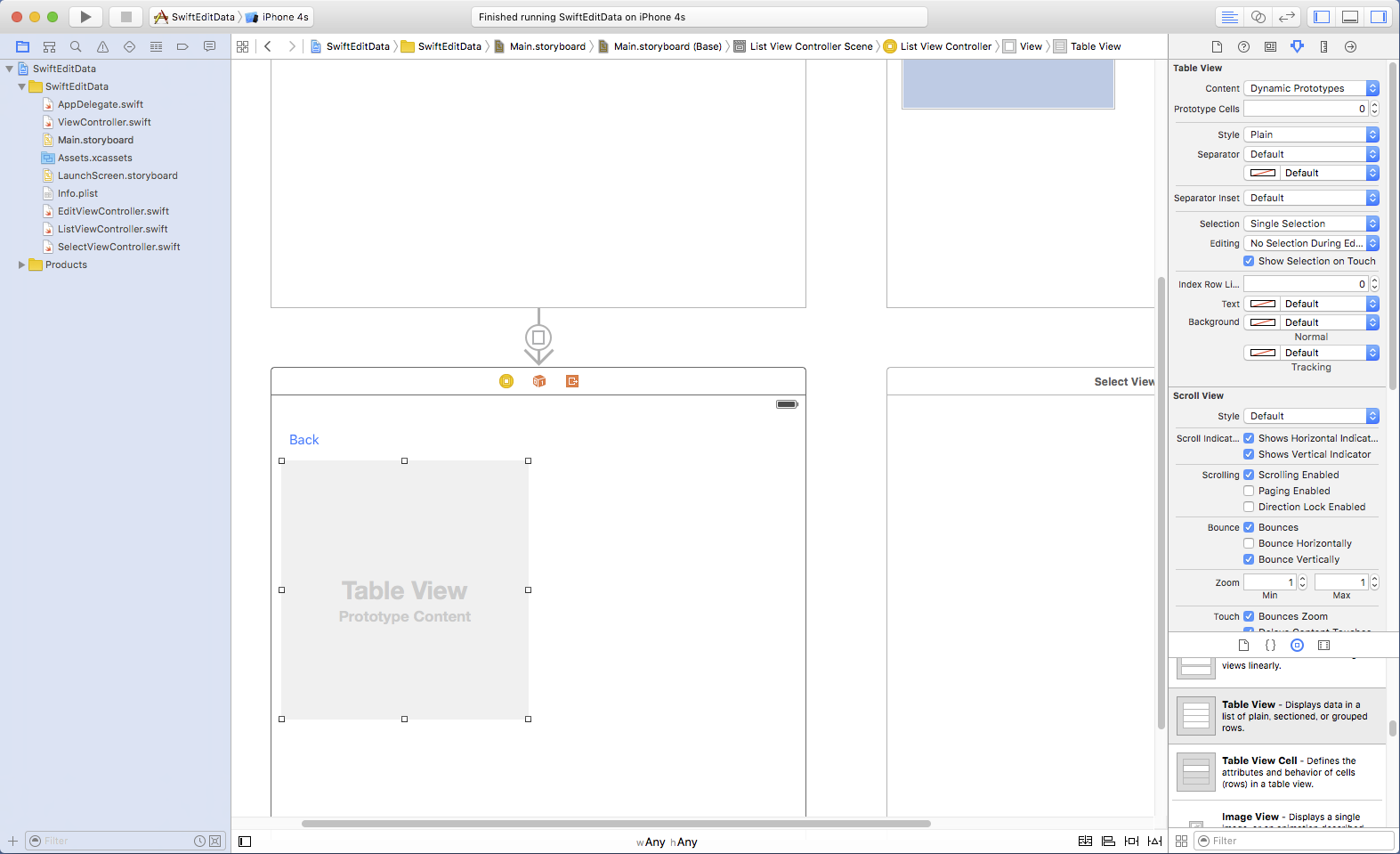The width and height of the screenshot is (1400, 854).
Task: Open the Connections inspector icon
Action: point(1350,46)
